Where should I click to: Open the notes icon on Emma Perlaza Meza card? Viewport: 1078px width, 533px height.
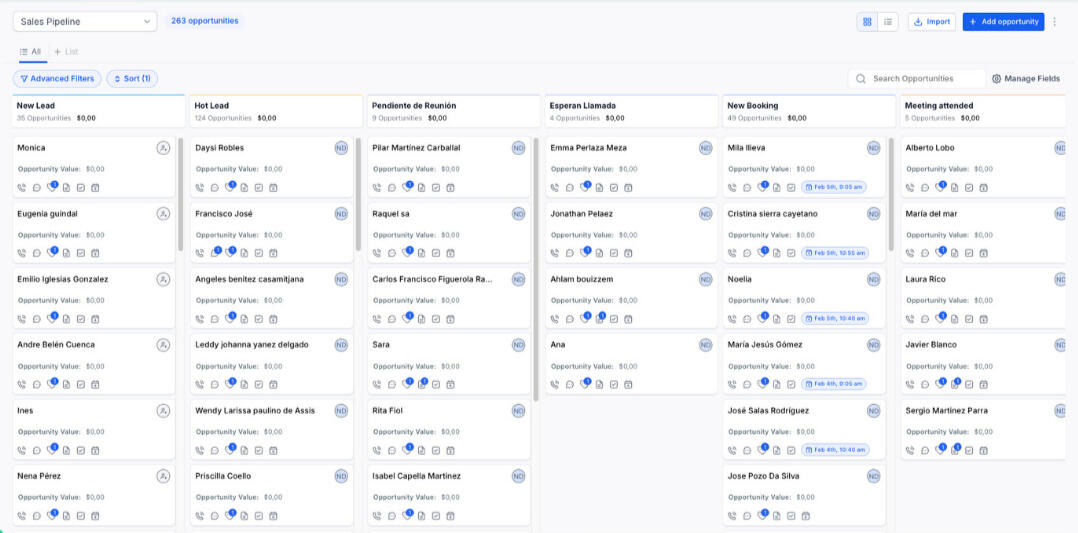tap(599, 187)
